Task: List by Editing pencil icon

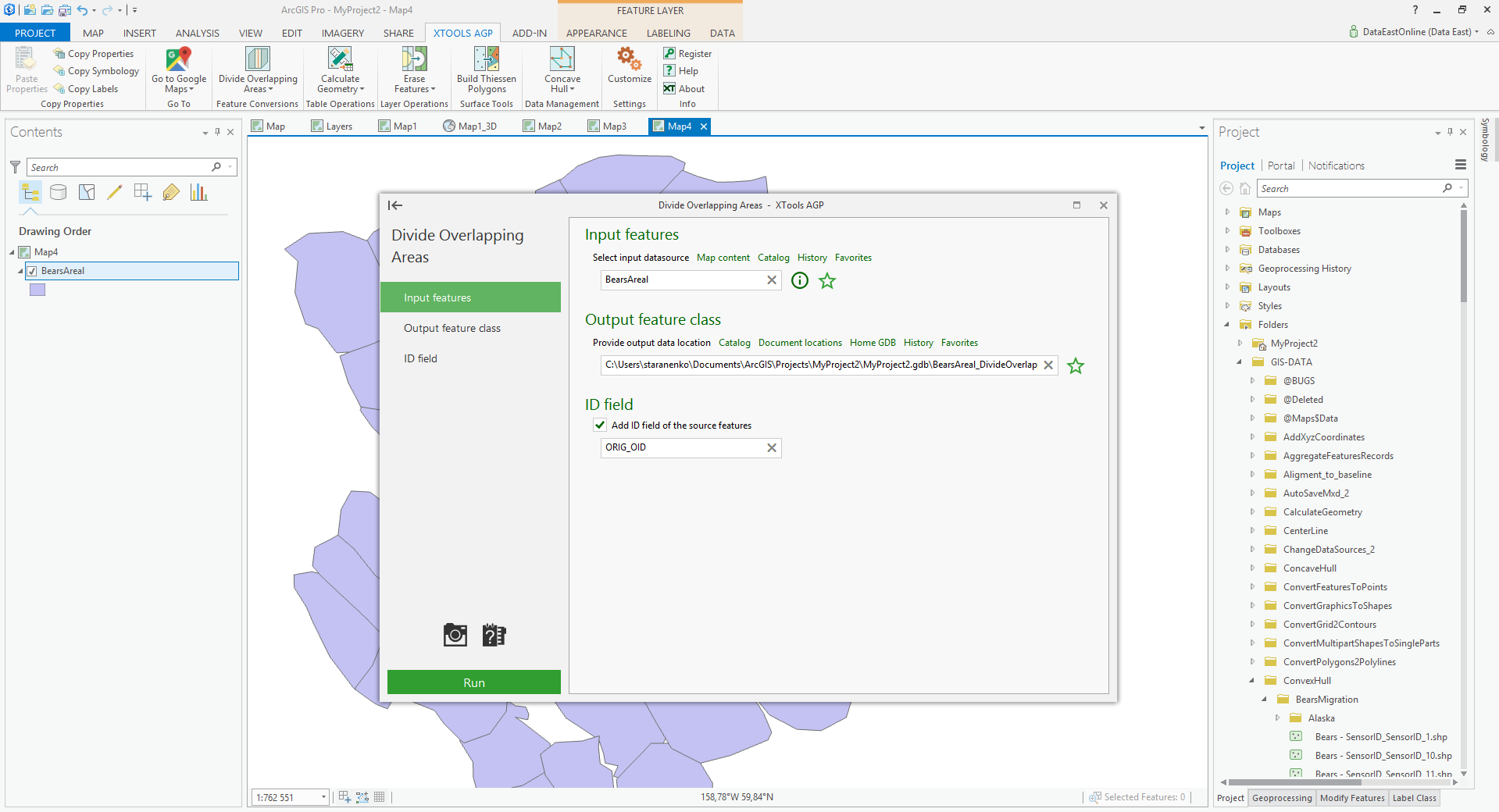Action: [115, 192]
